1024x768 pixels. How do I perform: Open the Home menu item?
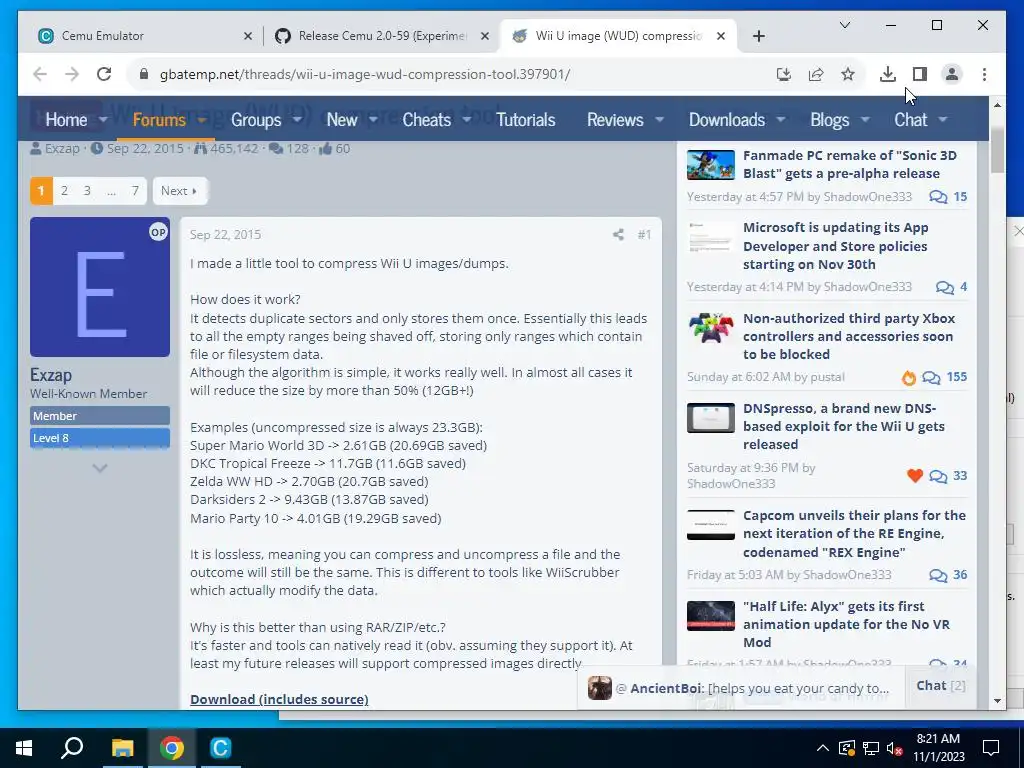point(66,120)
